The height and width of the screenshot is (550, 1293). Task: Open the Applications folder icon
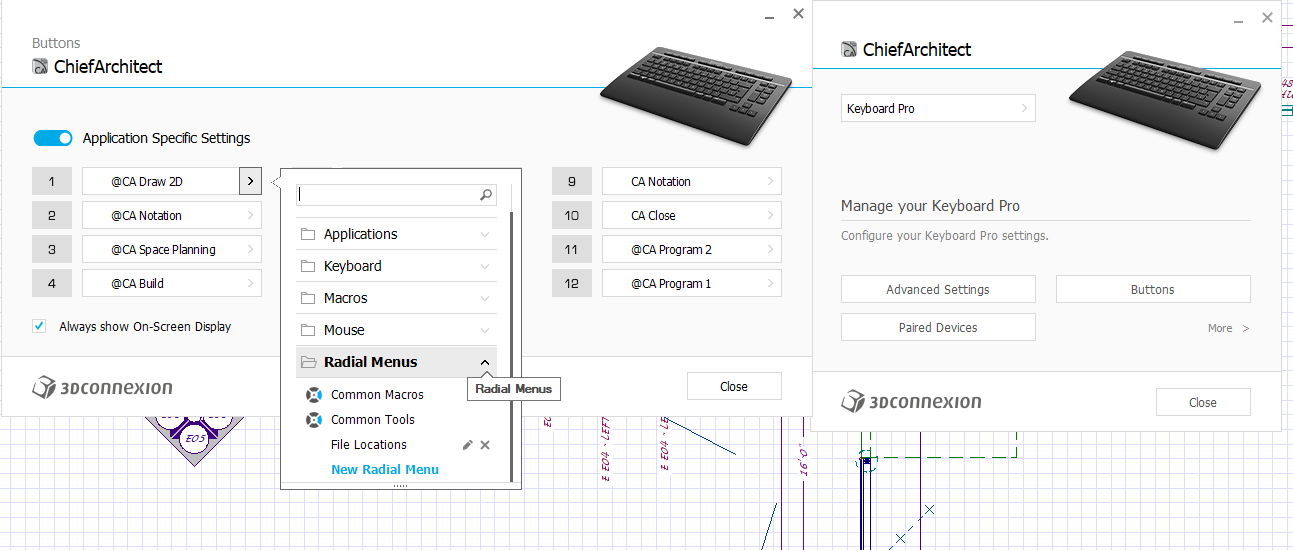click(x=308, y=234)
